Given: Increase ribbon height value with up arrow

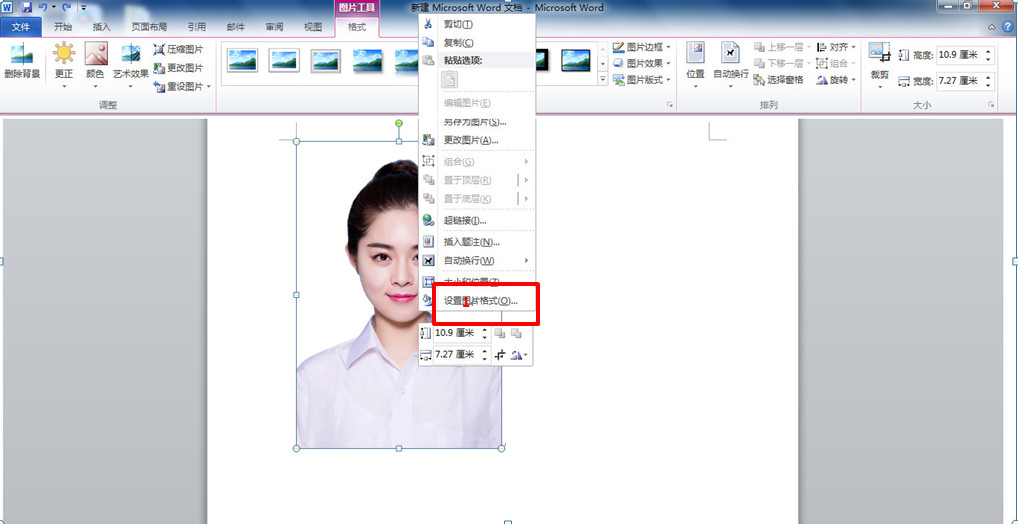Looking at the screenshot, I should 988,51.
